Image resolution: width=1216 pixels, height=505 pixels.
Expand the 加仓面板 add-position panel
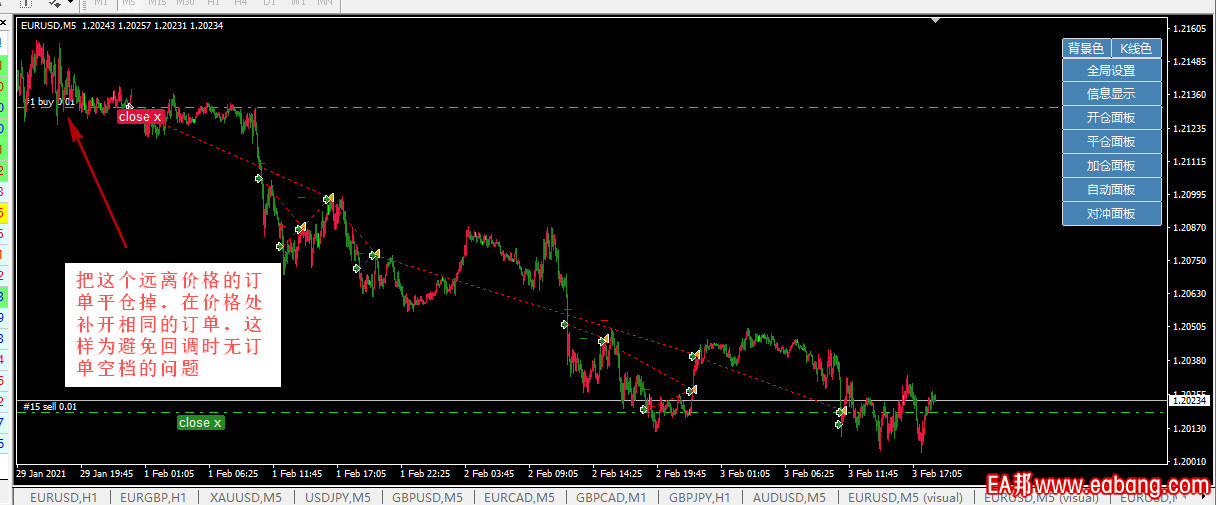pyautogui.click(x=1111, y=166)
